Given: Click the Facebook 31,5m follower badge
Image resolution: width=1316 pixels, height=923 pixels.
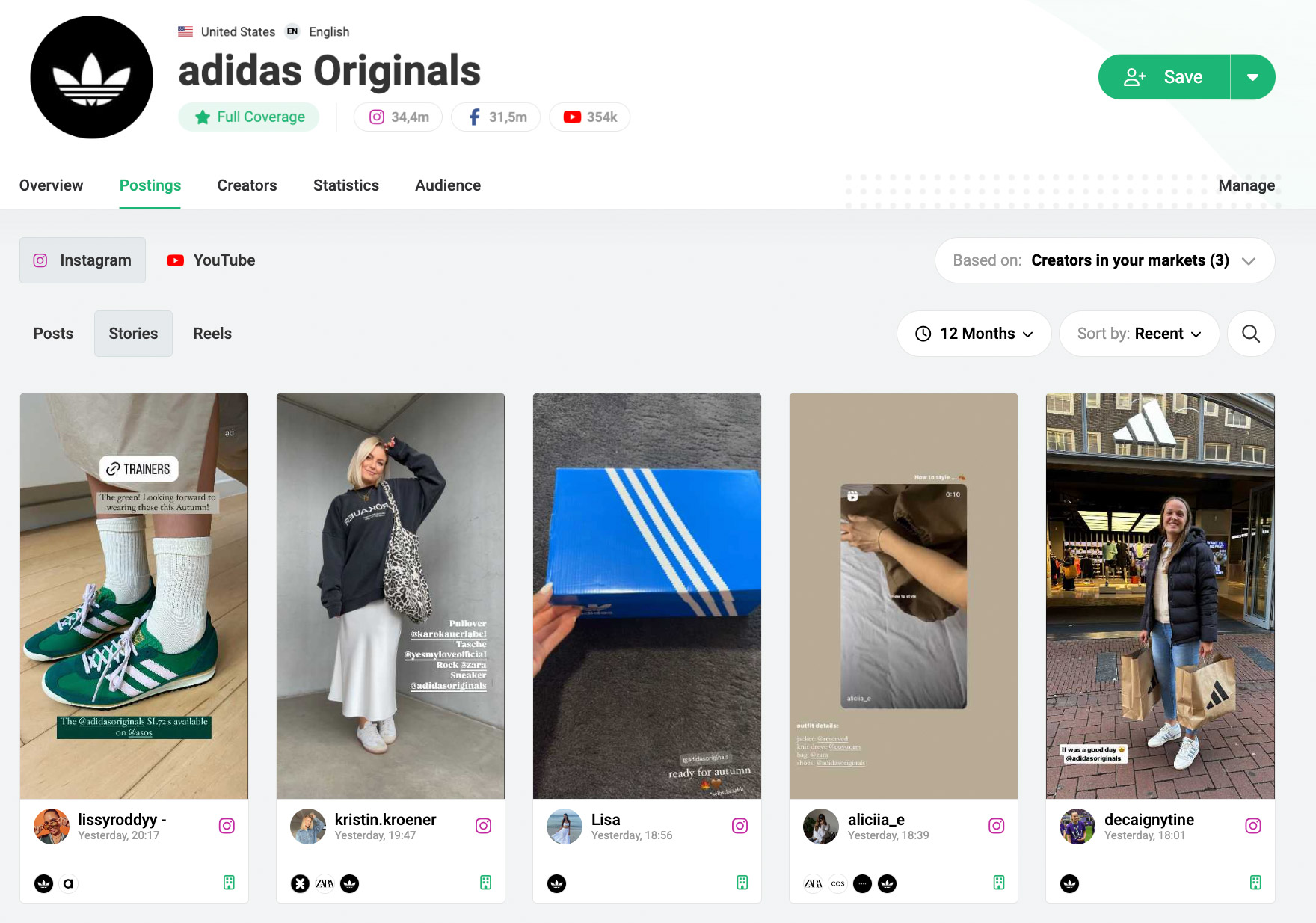Looking at the screenshot, I should pos(496,117).
